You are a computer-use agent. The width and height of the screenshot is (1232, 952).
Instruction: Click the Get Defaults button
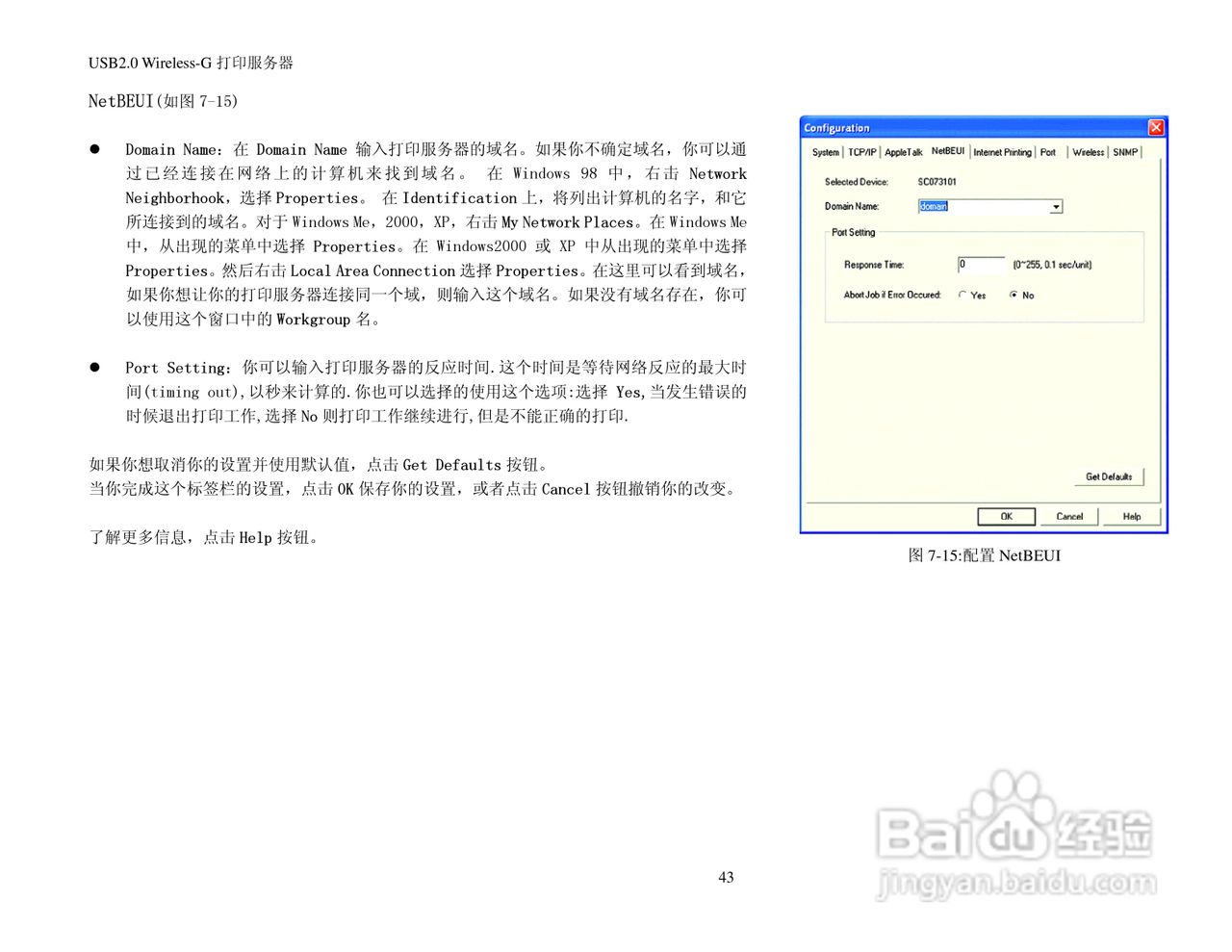click(x=1109, y=476)
